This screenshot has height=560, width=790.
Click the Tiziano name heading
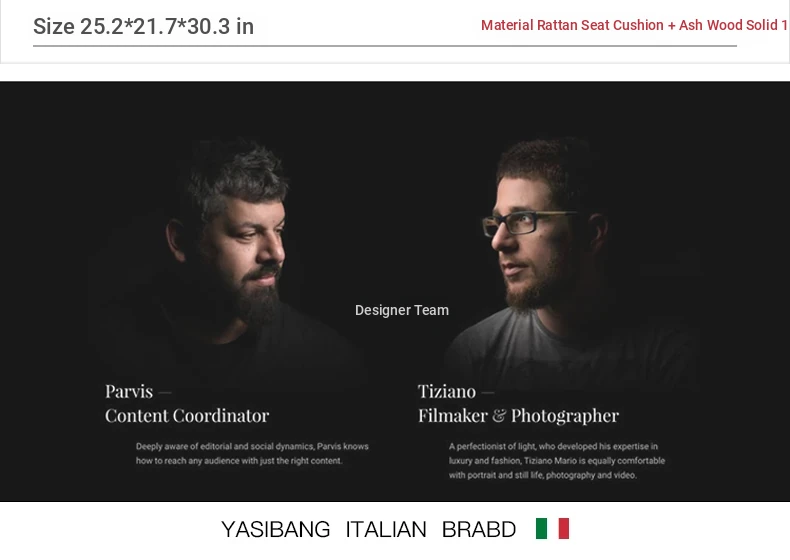(447, 391)
